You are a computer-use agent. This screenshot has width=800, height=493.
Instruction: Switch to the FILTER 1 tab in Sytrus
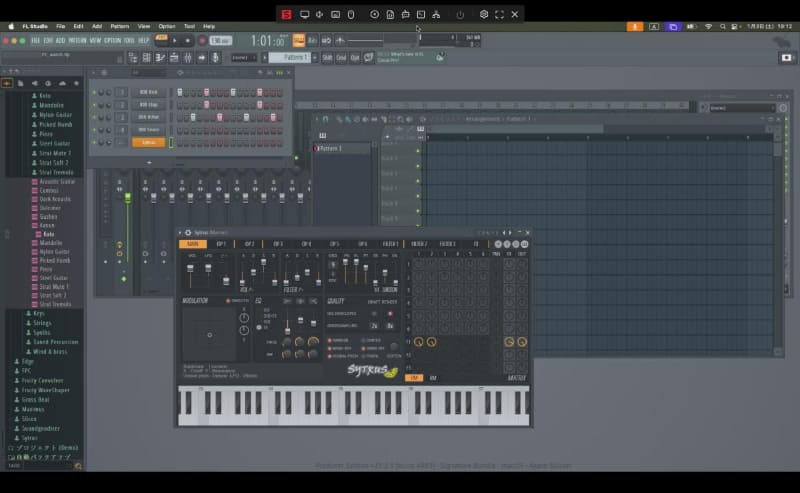390,244
